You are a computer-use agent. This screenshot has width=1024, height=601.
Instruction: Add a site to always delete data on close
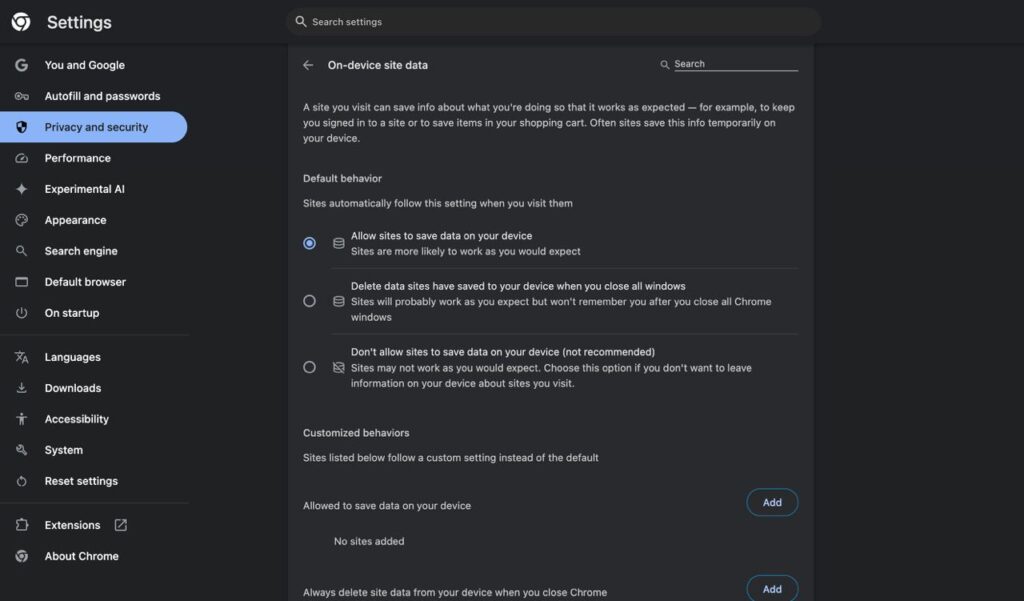pyautogui.click(x=772, y=589)
